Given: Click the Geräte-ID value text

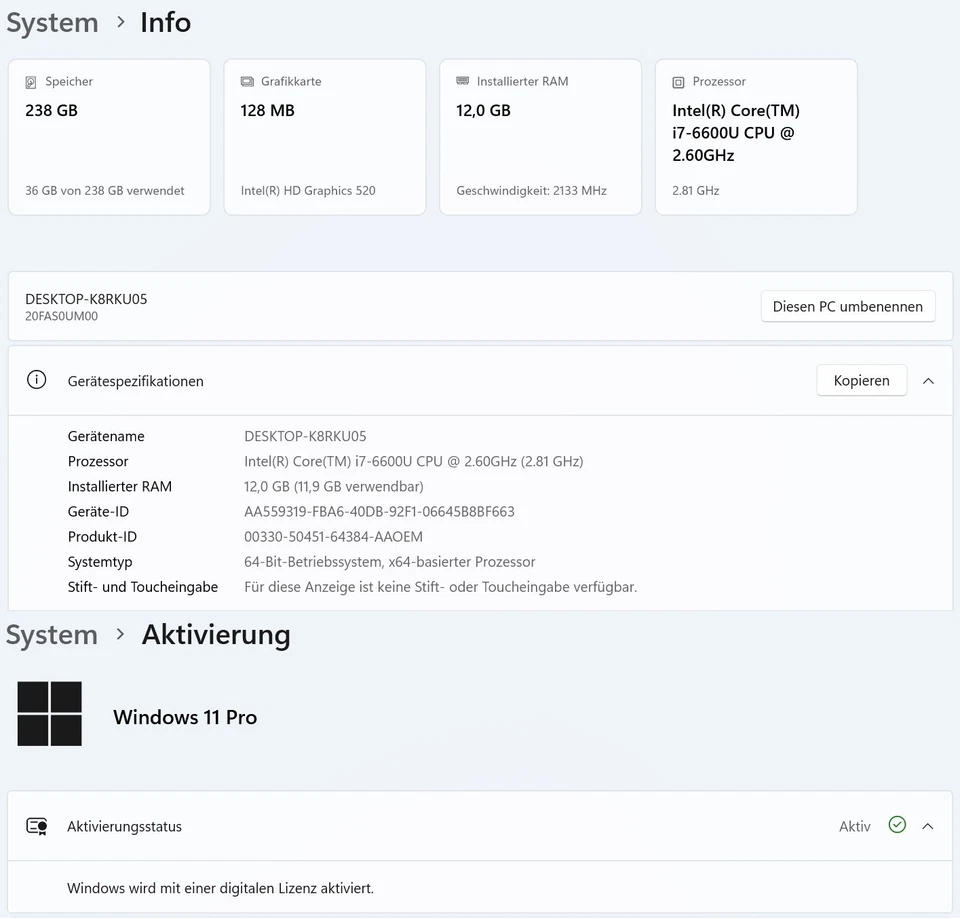Looking at the screenshot, I should (379, 512).
